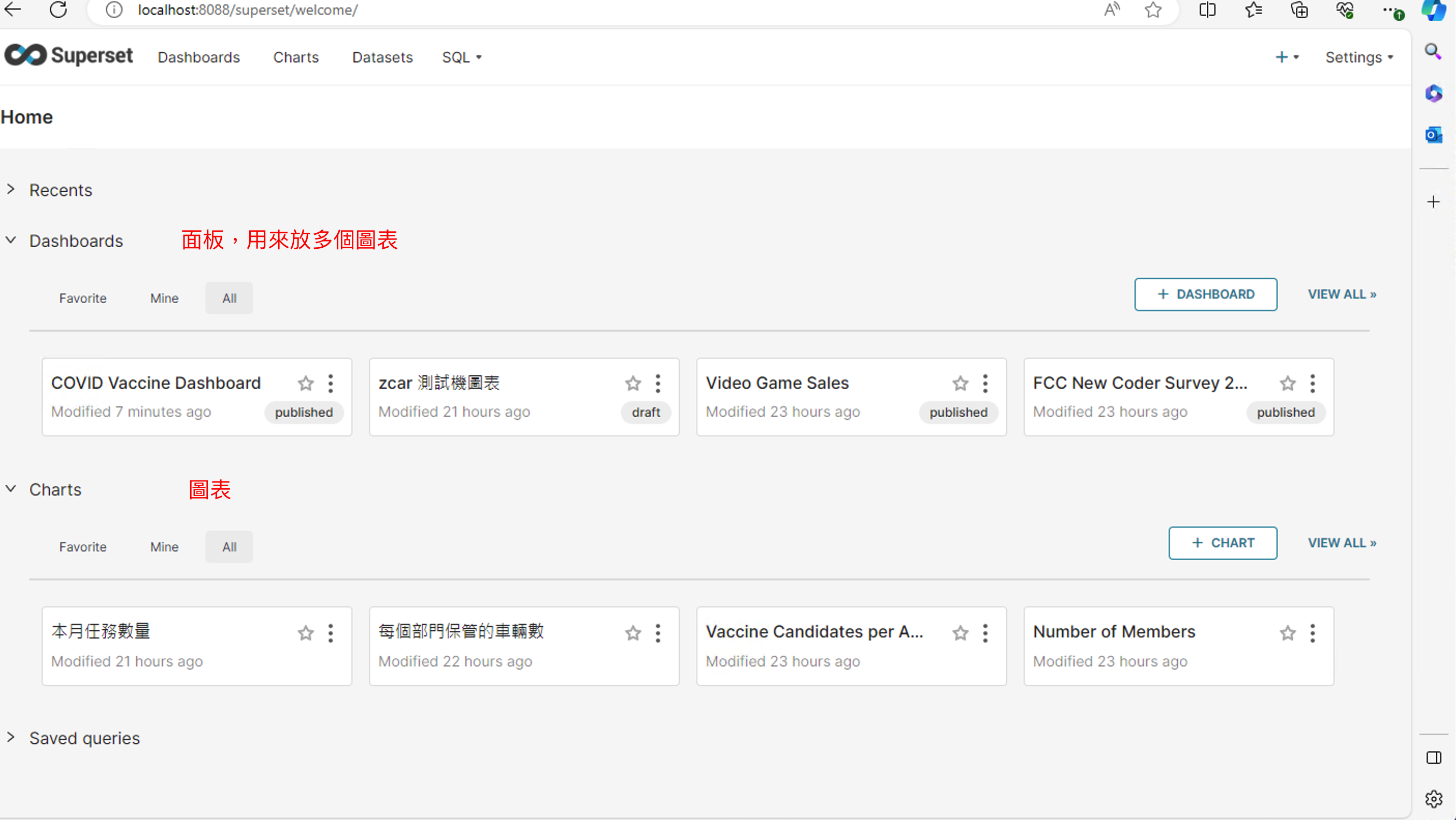Open the actions menu for Number of Members chart
The width and height of the screenshot is (1456, 820).
pos(1312,633)
